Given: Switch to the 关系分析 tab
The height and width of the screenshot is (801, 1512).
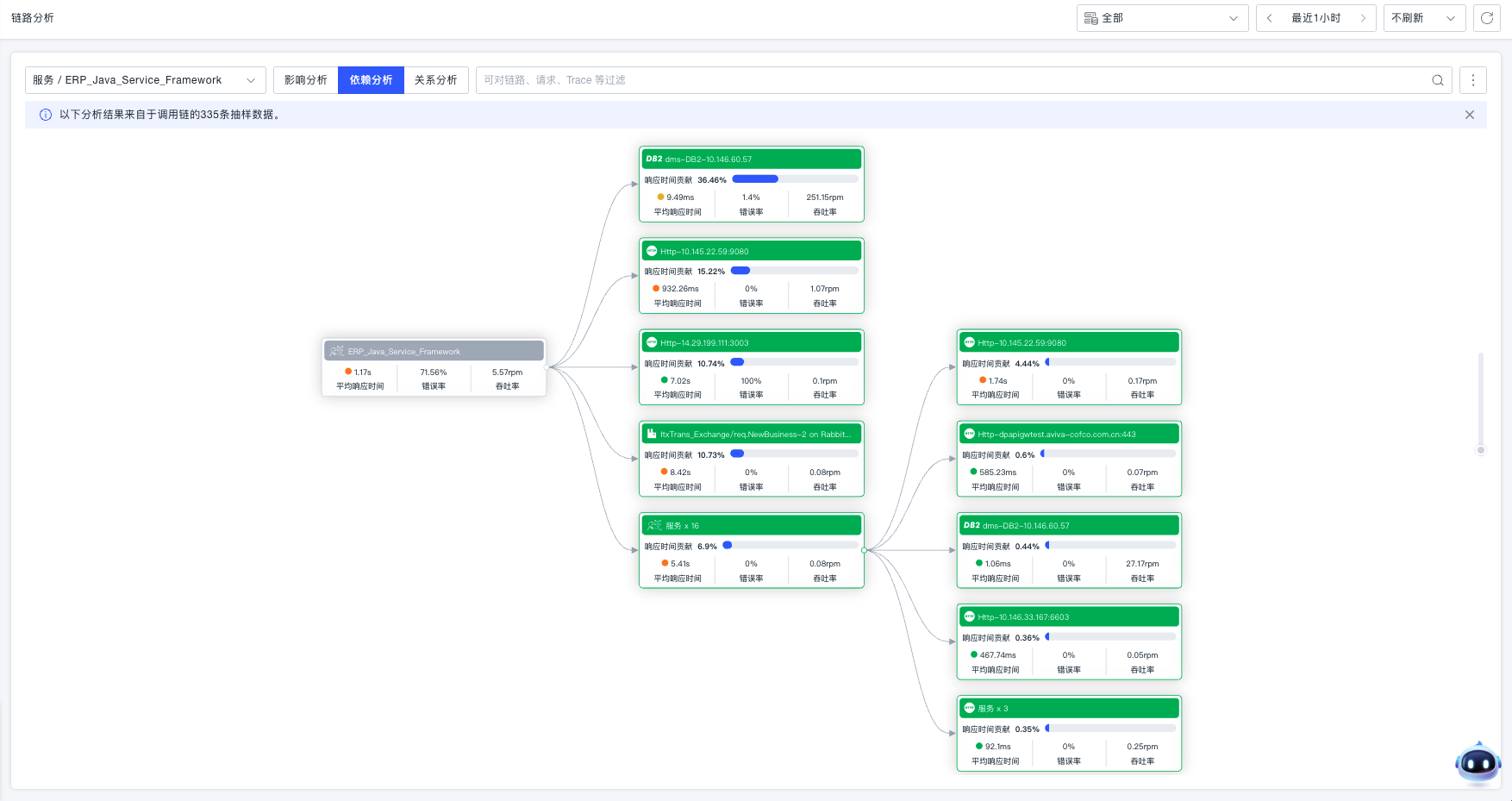Looking at the screenshot, I should click(436, 80).
